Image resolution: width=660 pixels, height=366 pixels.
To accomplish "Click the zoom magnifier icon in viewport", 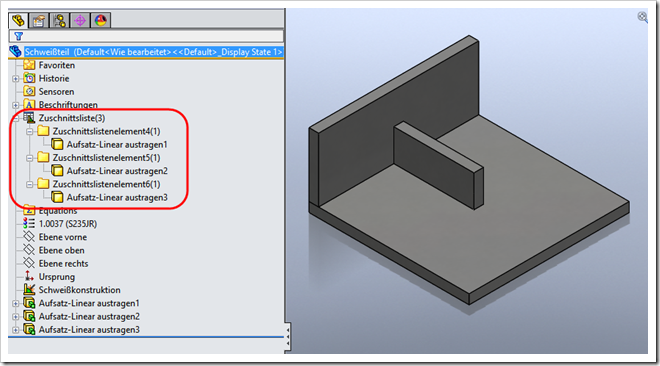I will [x=642, y=17].
